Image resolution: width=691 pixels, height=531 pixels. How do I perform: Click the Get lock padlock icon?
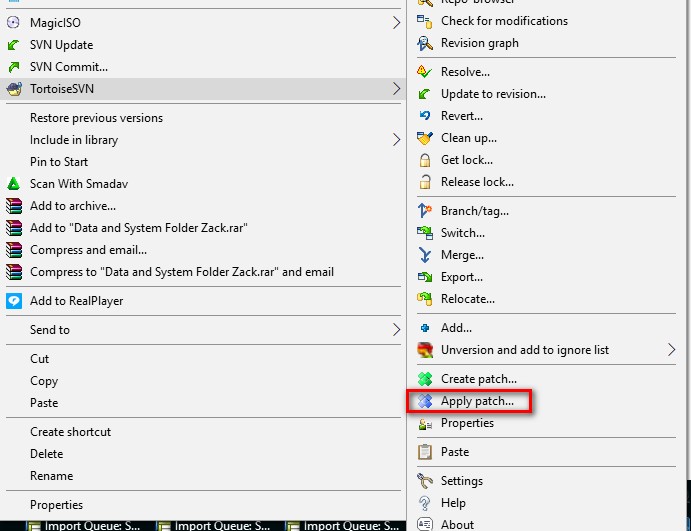tap(425, 160)
